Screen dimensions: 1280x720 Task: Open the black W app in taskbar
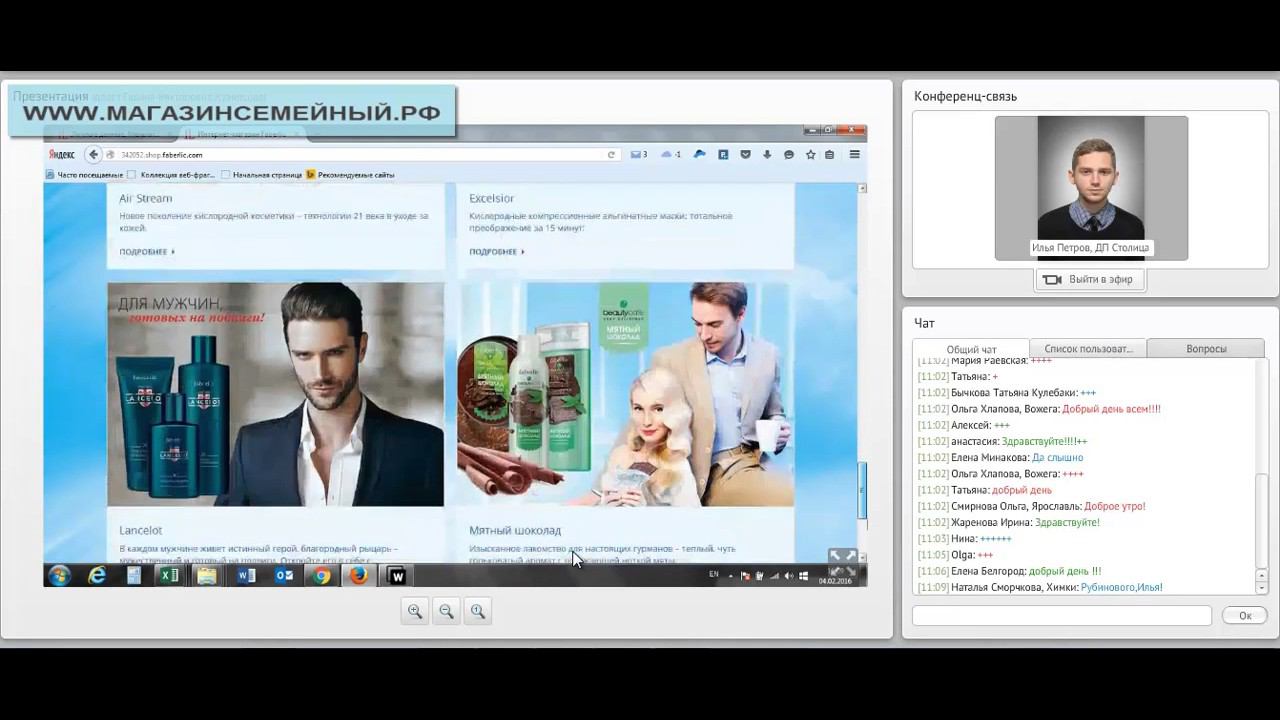point(397,575)
